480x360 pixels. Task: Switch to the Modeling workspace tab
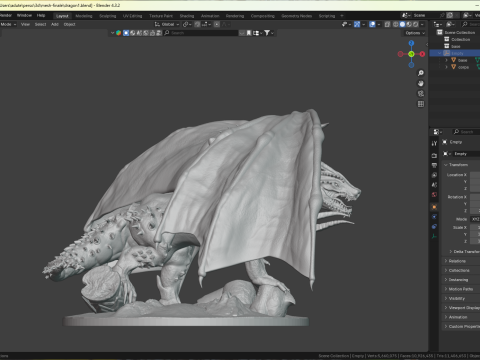point(84,16)
